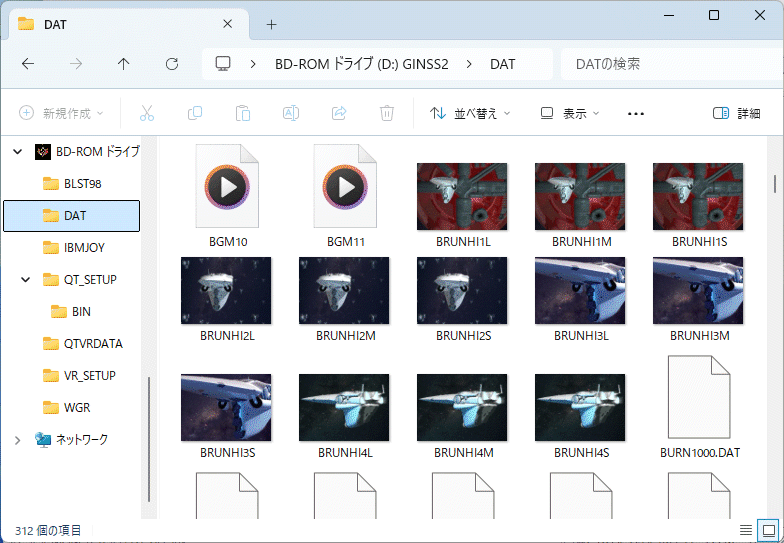Click the network icon beside ネットワーク

point(42,440)
